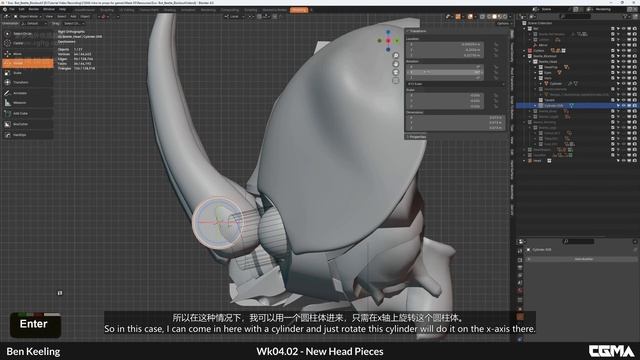Uncheck the Bot collection exclude checkbox
640x360 pixels.
tap(613, 29)
